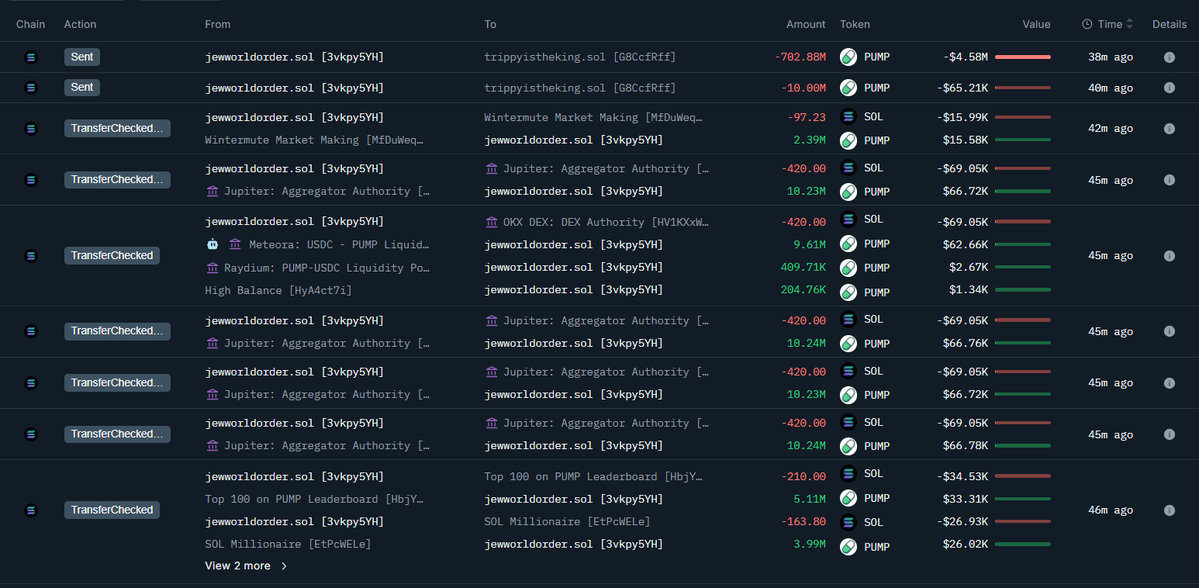Open details info icon for 42m ago row
The height and width of the screenshot is (588, 1199).
[x=1169, y=128]
